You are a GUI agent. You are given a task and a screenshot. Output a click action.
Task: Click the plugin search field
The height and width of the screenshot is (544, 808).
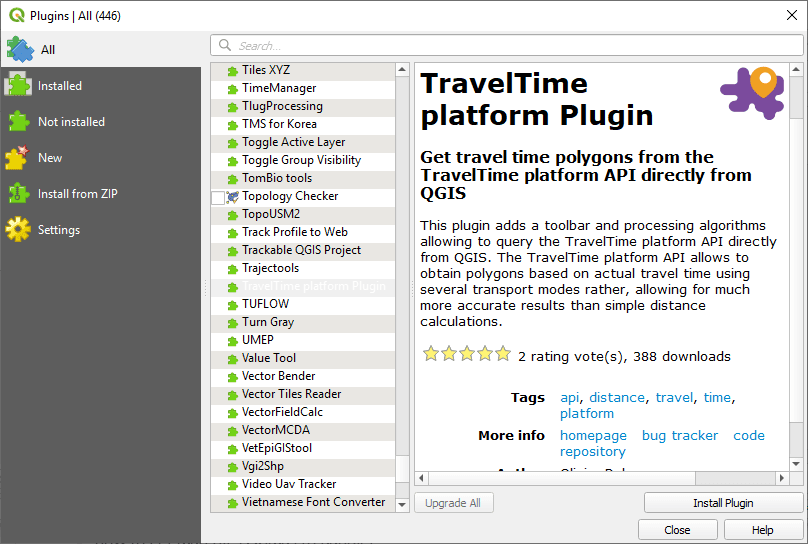click(510, 45)
